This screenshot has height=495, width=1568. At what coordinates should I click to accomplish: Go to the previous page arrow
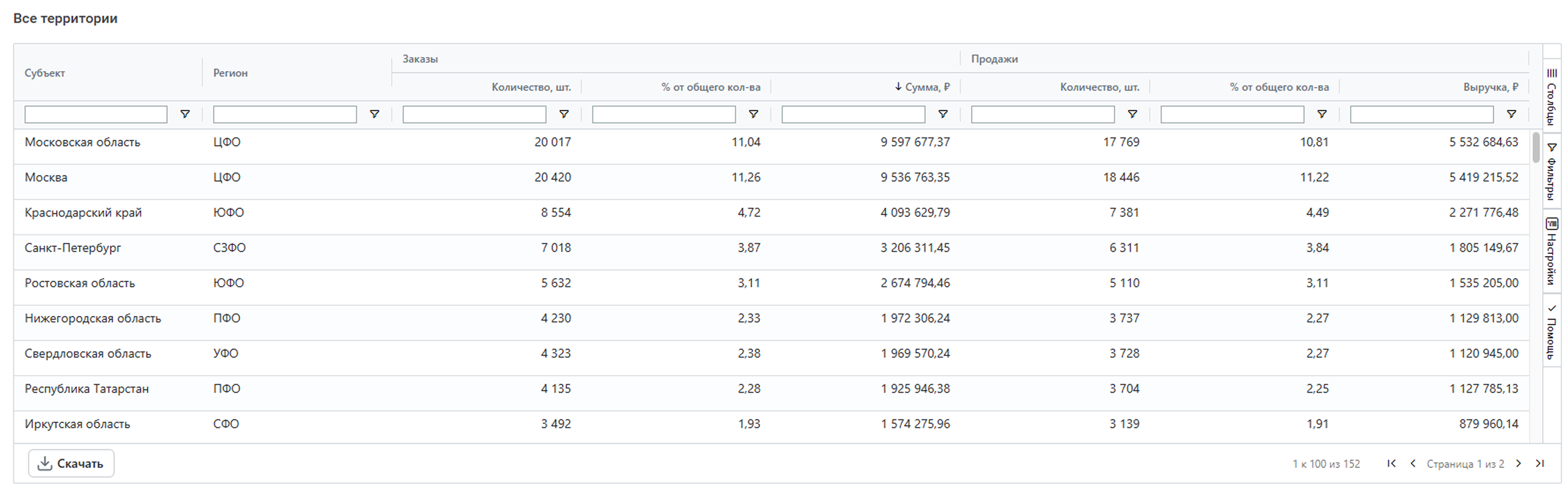pos(1413,463)
